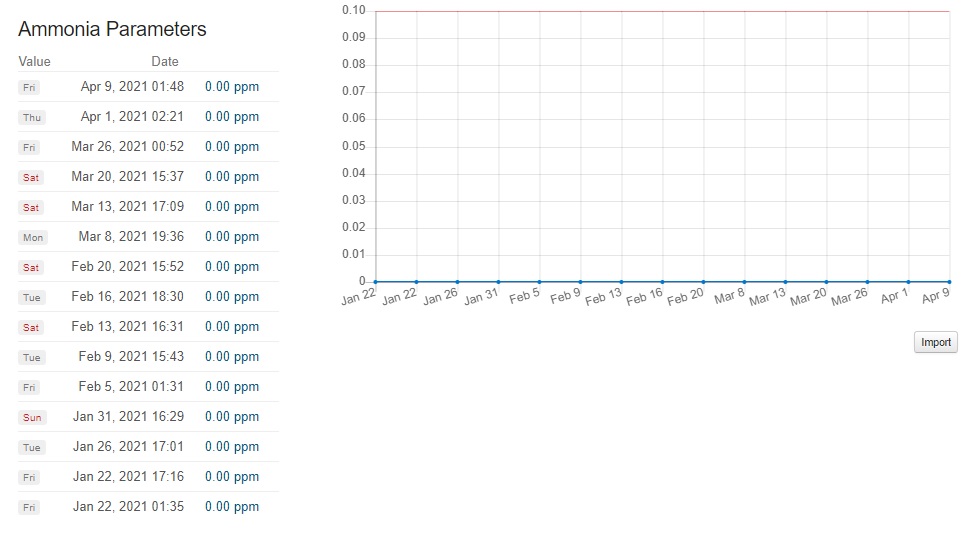Open the 0.00 ppm value for Jan 31, 2021

coord(232,416)
